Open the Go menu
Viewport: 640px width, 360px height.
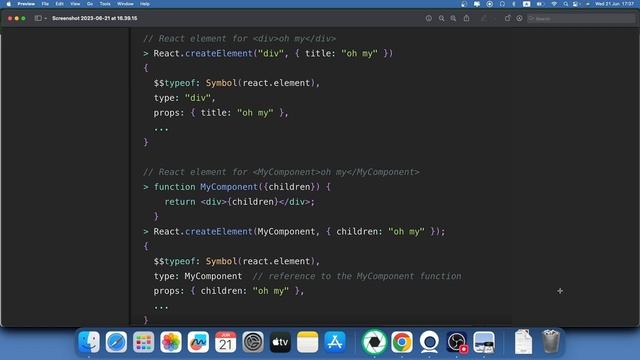(x=90, y=4)
